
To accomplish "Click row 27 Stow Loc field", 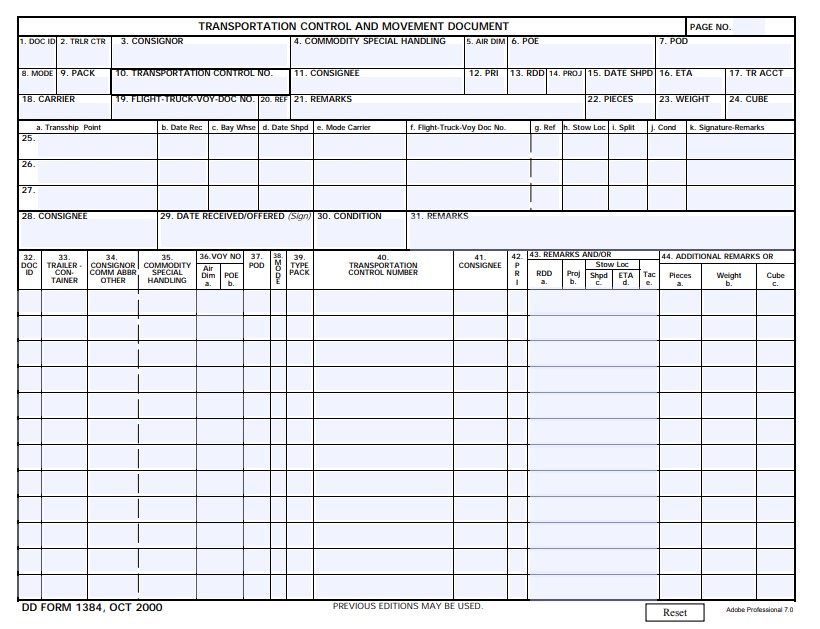I will [585, 198].
